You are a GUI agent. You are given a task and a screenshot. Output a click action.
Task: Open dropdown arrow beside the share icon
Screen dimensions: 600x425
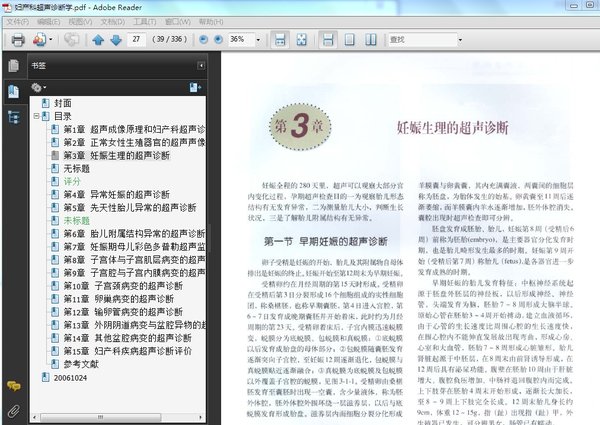51,39
